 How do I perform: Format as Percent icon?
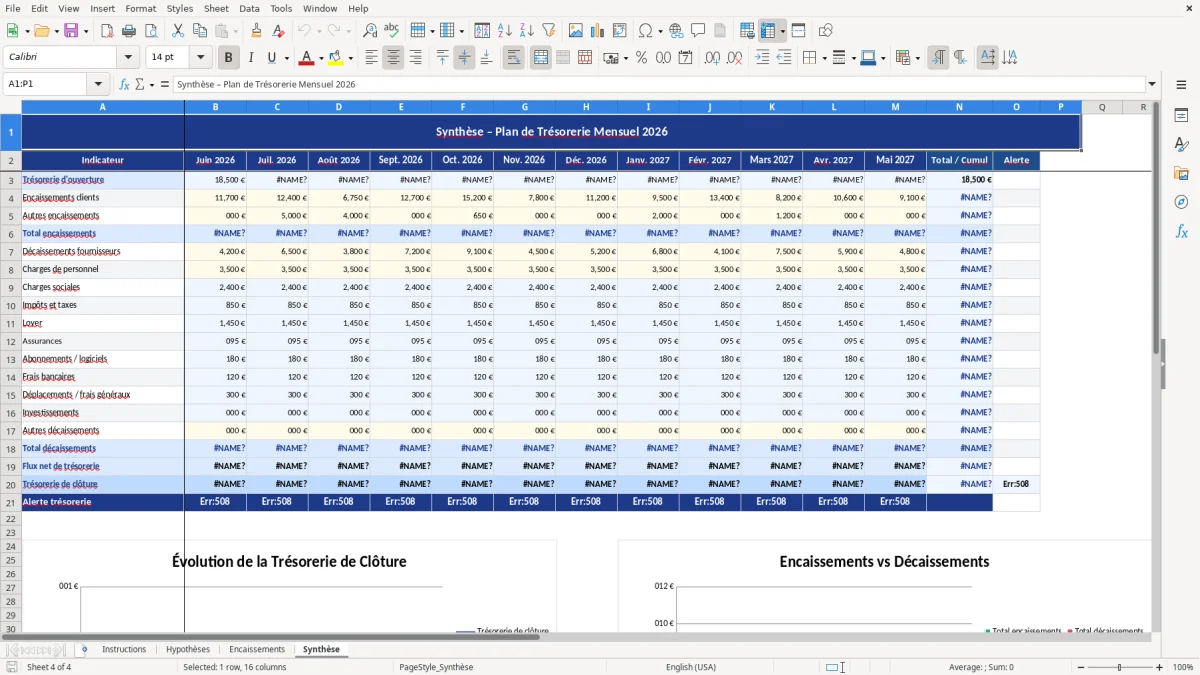tap(641, 58)
